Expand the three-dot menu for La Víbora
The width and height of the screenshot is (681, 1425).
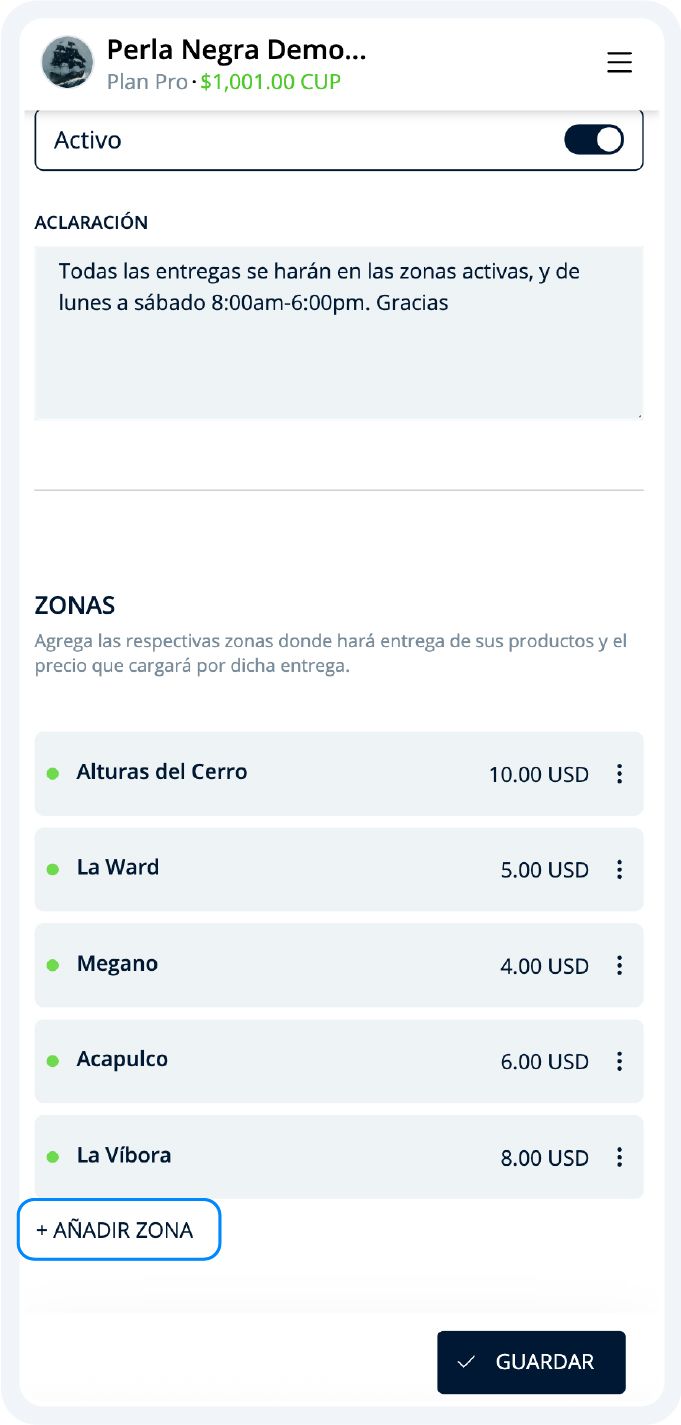click(x=619, y=1157)
